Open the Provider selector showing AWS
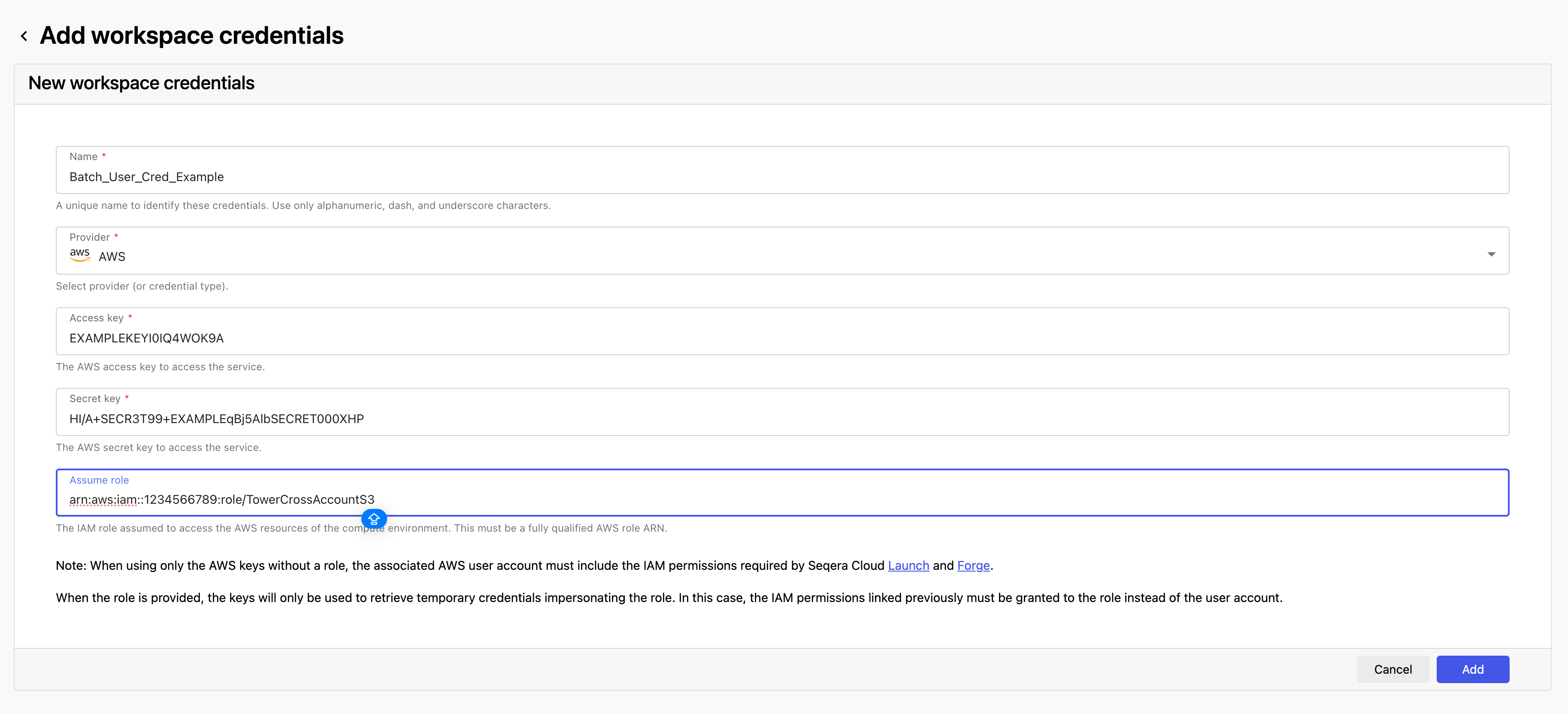This screenshot has height=714, width=1568. coord(781,256)
